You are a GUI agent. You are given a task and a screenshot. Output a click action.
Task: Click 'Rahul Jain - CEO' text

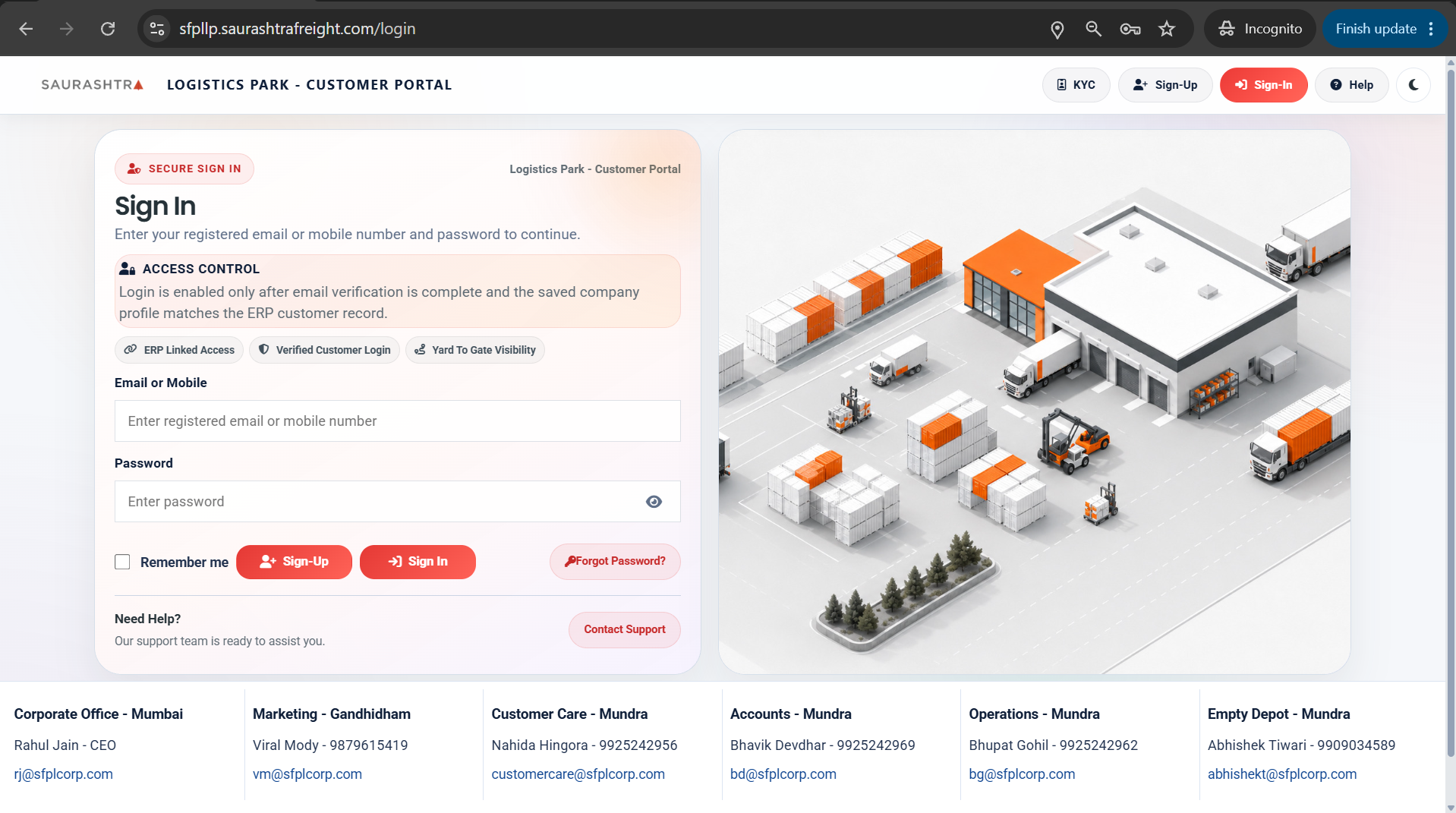(x=65, y=745)
